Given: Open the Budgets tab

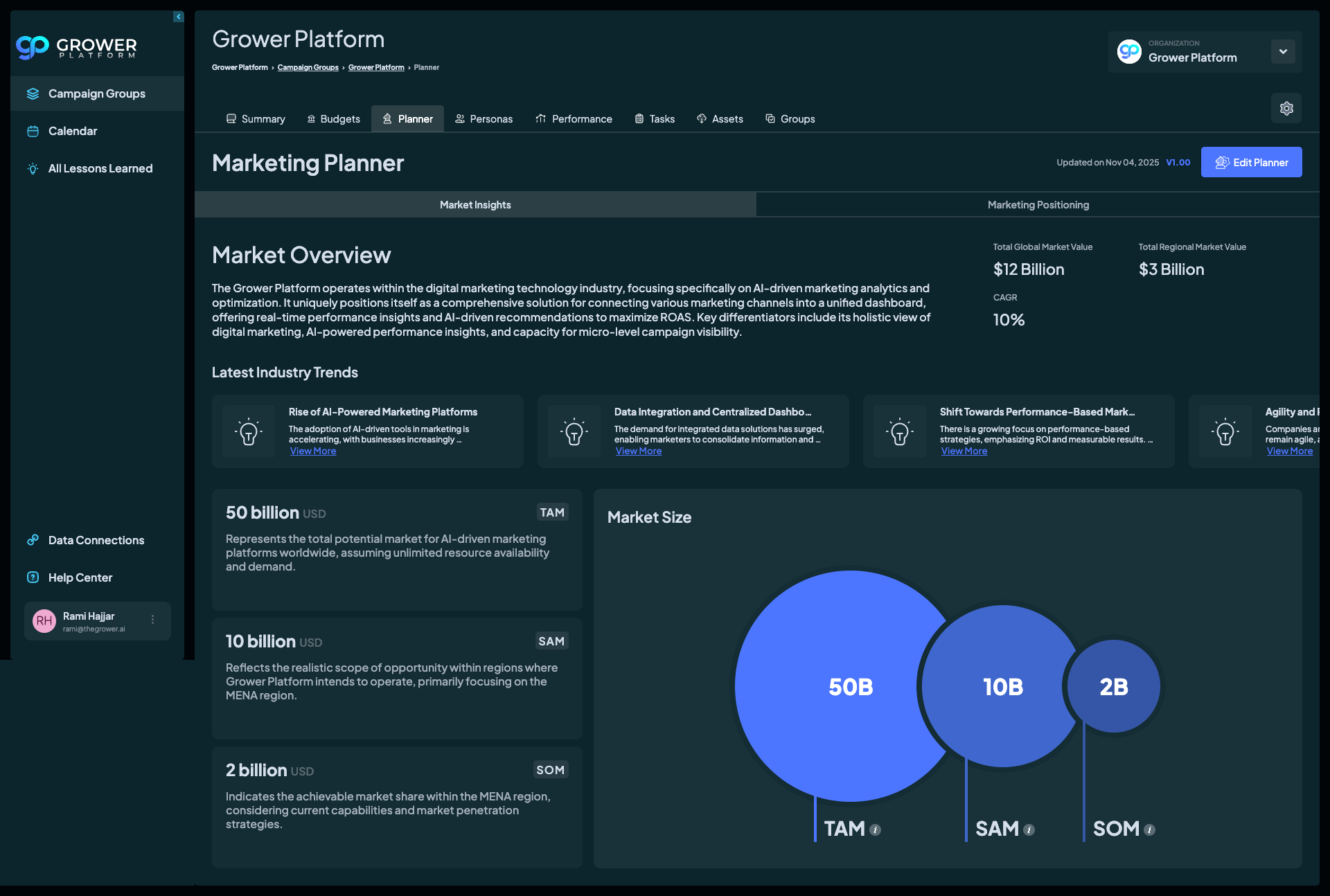Looking at the screenshot, I should (x=333, y=119).
